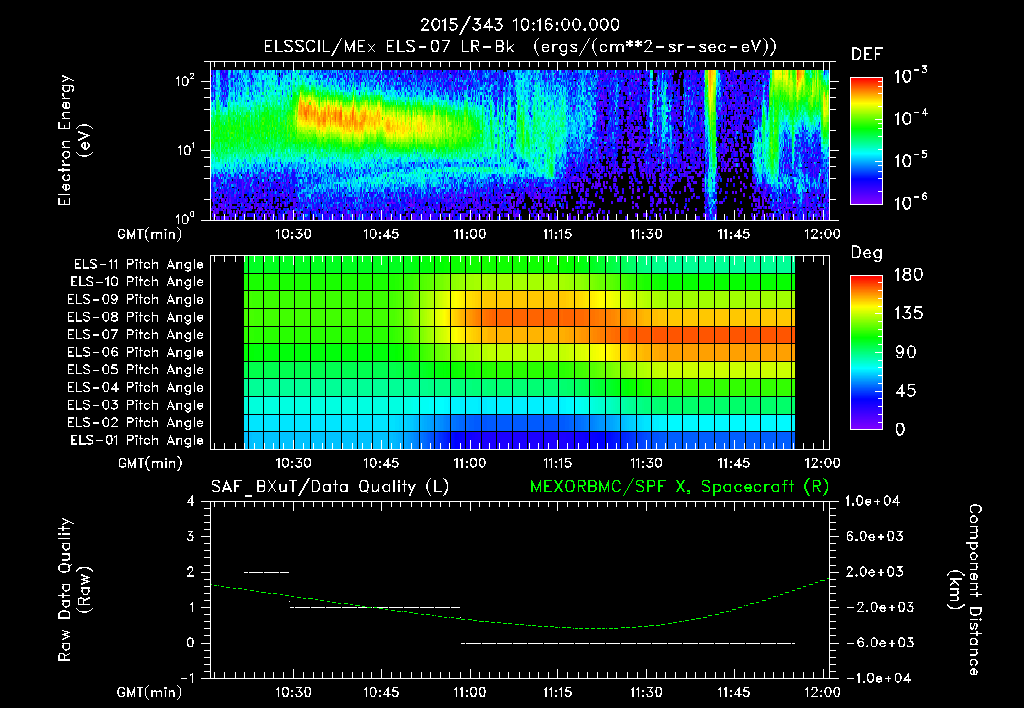Click the 10^-3 value on the DEF scale
The image size is (1024, 708).
tap(910, 76)
